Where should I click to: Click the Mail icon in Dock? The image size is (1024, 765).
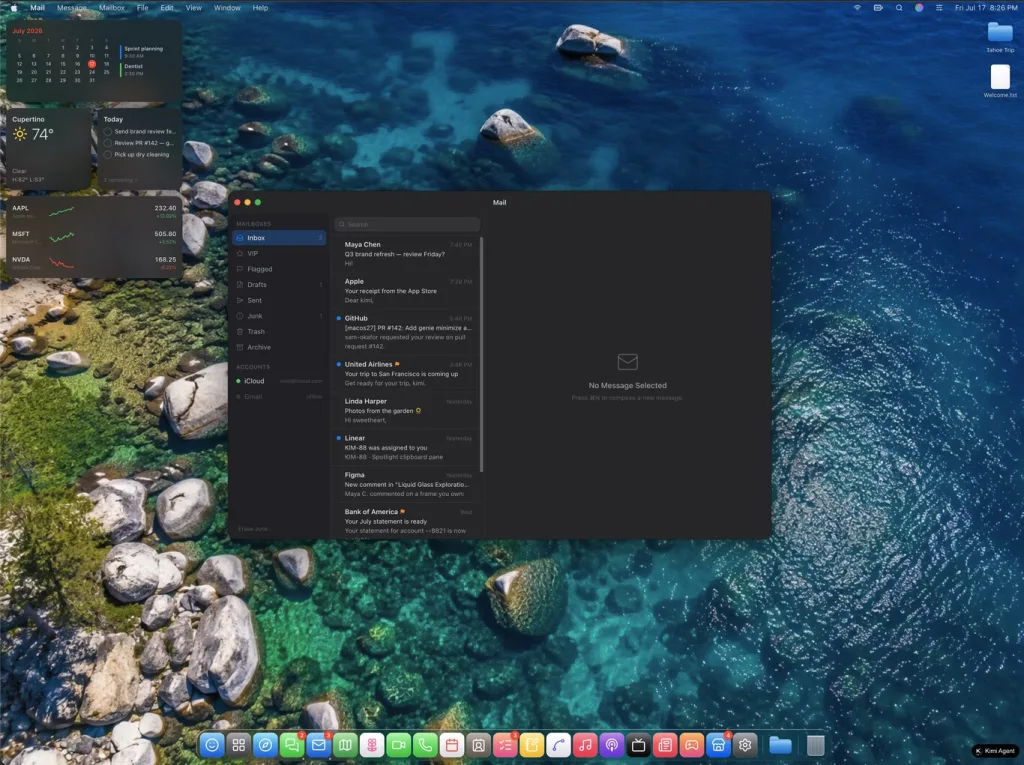click(x=319, y=745)
